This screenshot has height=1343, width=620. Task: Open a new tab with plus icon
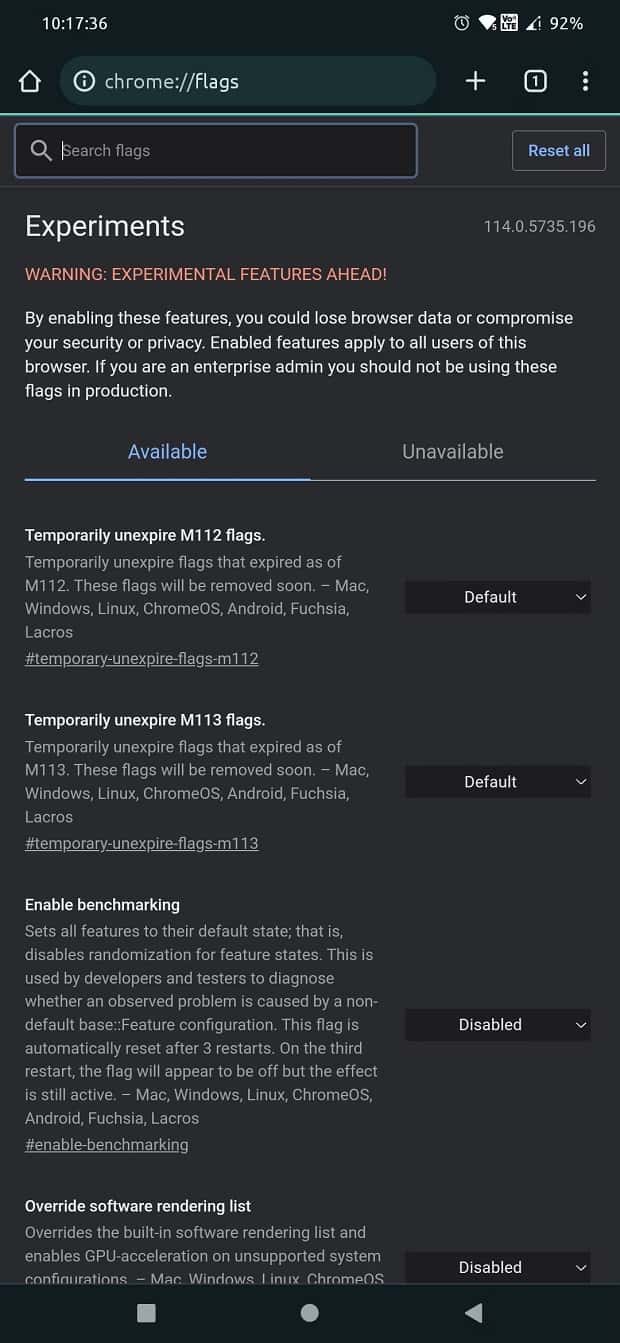475,81
